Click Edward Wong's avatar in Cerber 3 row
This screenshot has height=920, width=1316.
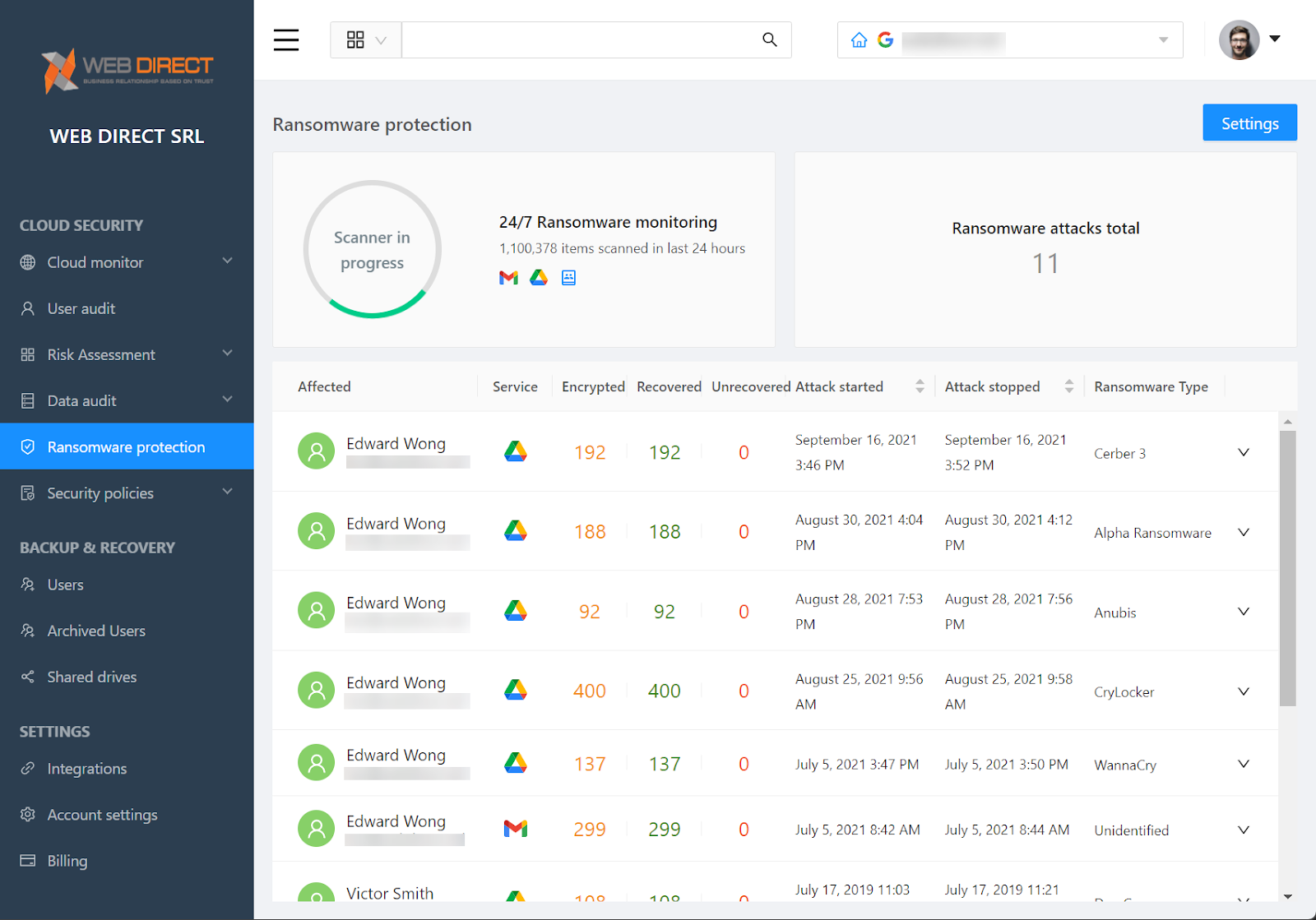coord(316,451)
